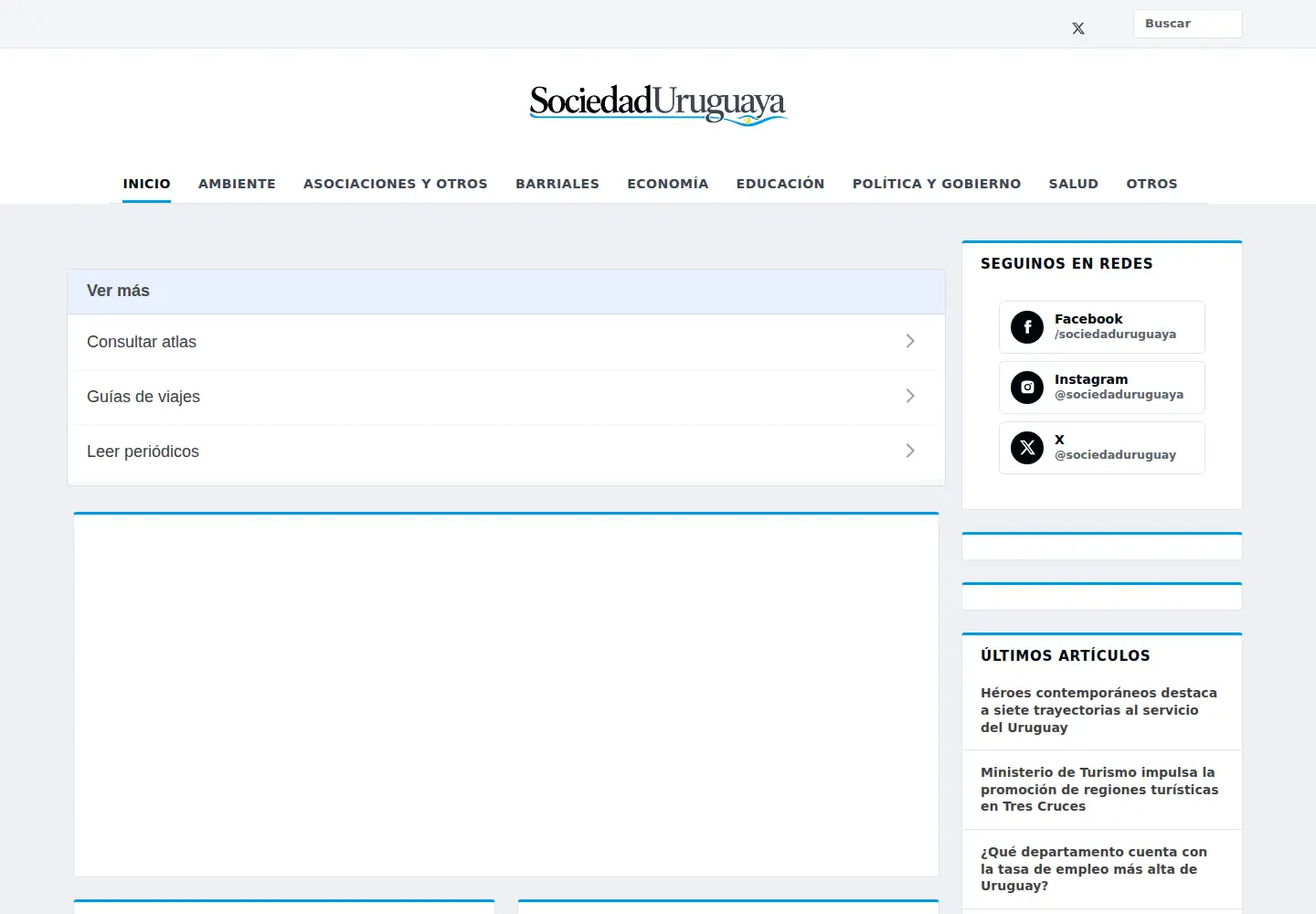Image resolution: width=1316 pixels, height=914 pixels.
Task: Click the Seguinos en Redes heading
Action: tap(1067, 263)
